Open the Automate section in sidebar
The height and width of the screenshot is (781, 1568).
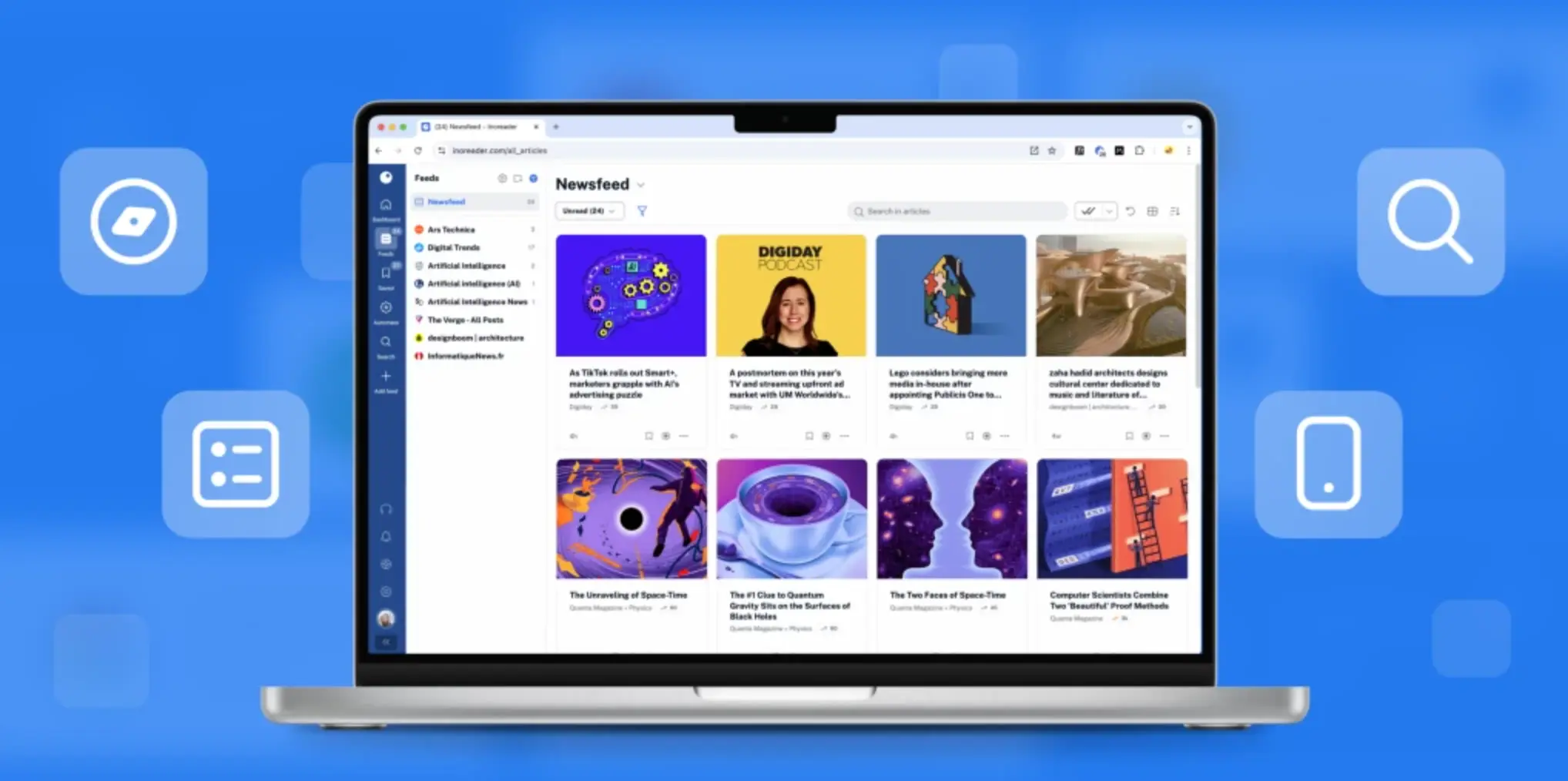(386, 309)
